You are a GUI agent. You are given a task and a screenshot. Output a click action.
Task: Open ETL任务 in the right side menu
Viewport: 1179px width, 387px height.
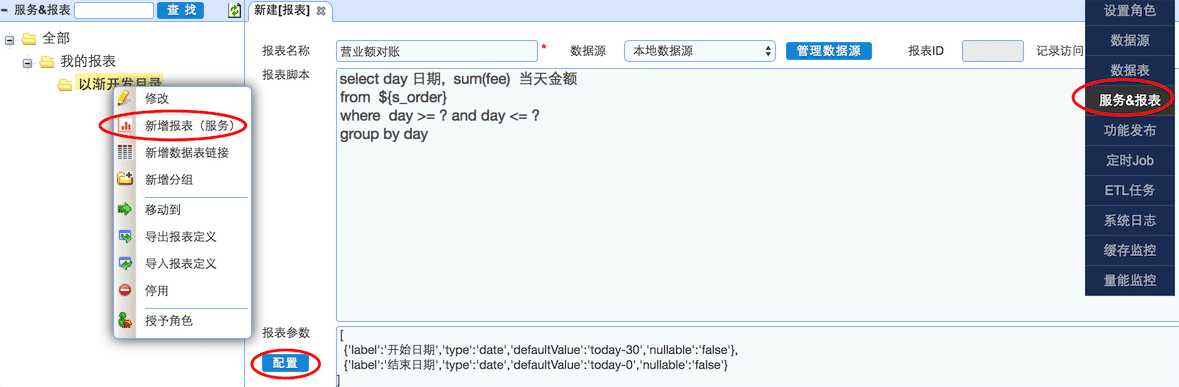[x=1130, y=190]
